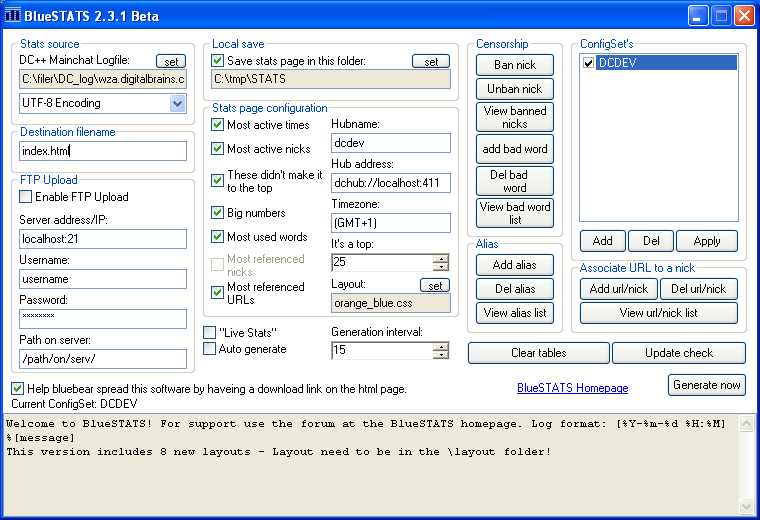Toggle Most referenced URLs checkbox
The width and height of the screenshot is (760, 520).
(x=218, y=293)
